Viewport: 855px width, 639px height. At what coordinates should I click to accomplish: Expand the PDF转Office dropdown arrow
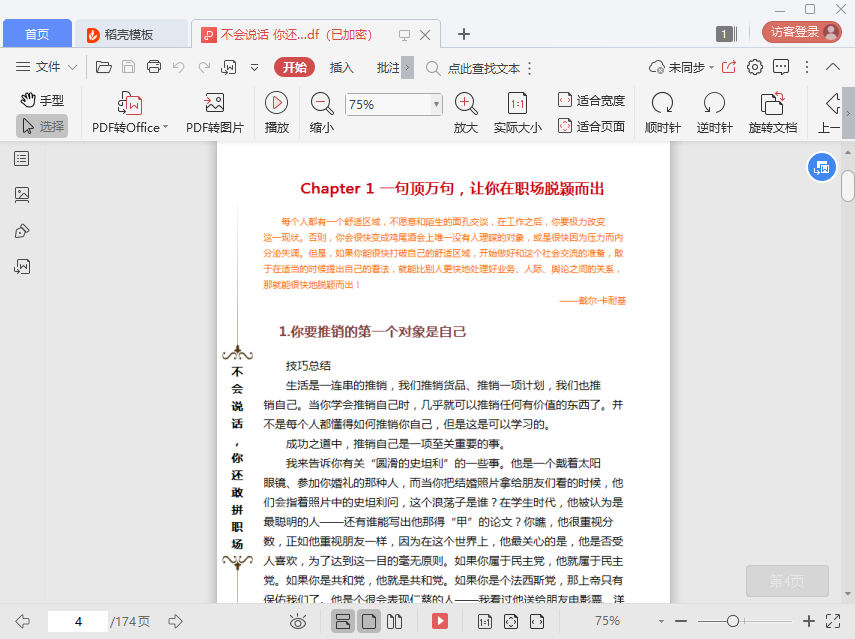click(x=165, y=127)
